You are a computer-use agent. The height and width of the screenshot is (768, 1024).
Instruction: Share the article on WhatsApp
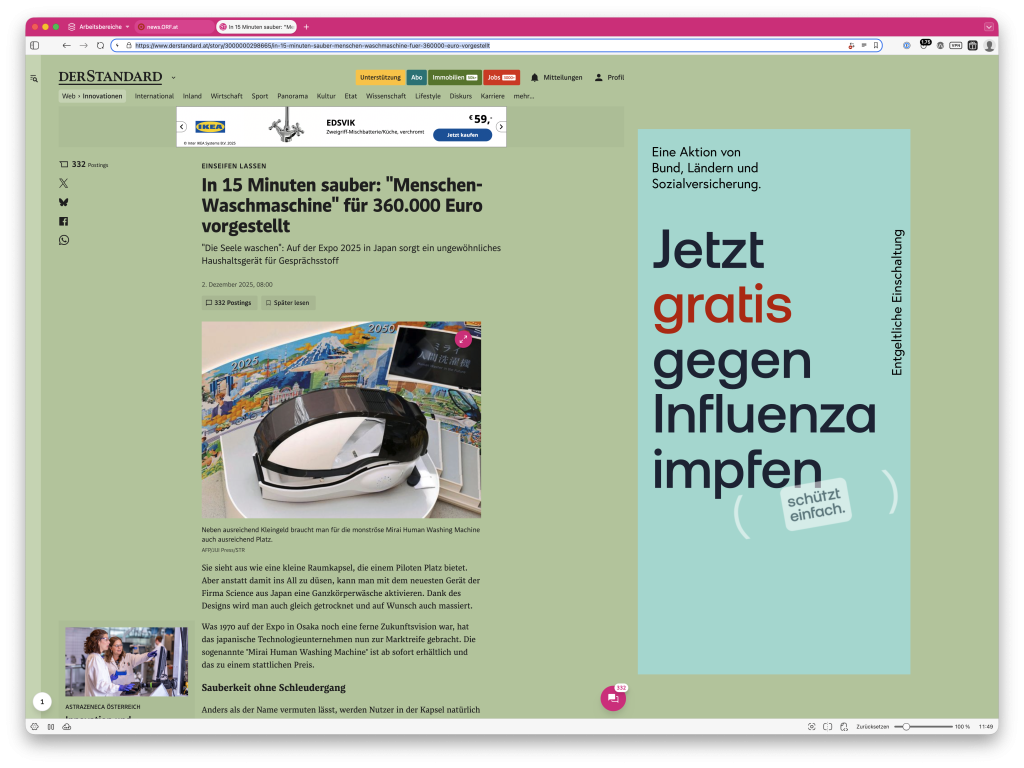point(63,240)
